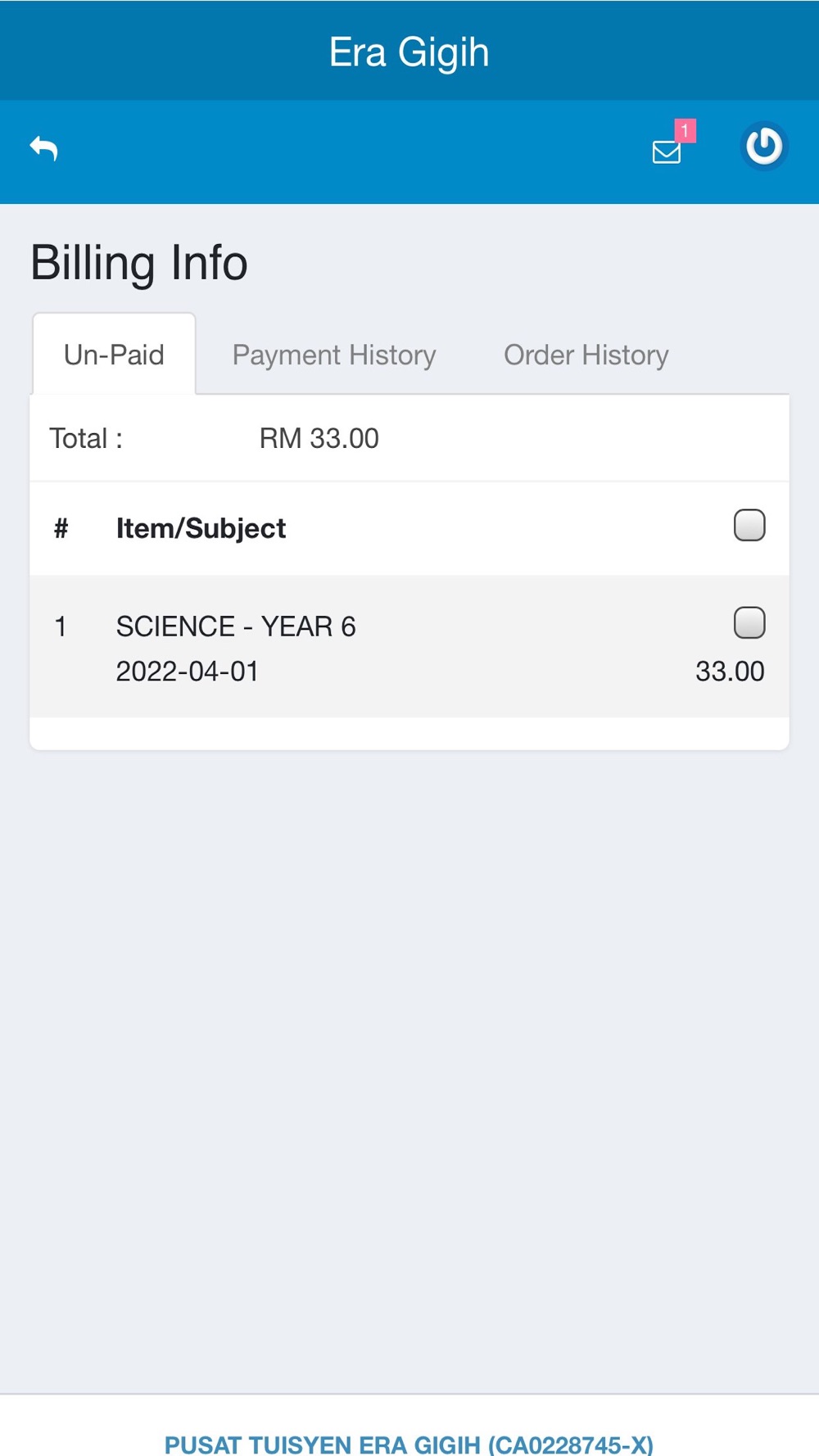Check the select-all box in Item/Subject header
This screenshot has height=1456, width=819.
tap(749, 526)
